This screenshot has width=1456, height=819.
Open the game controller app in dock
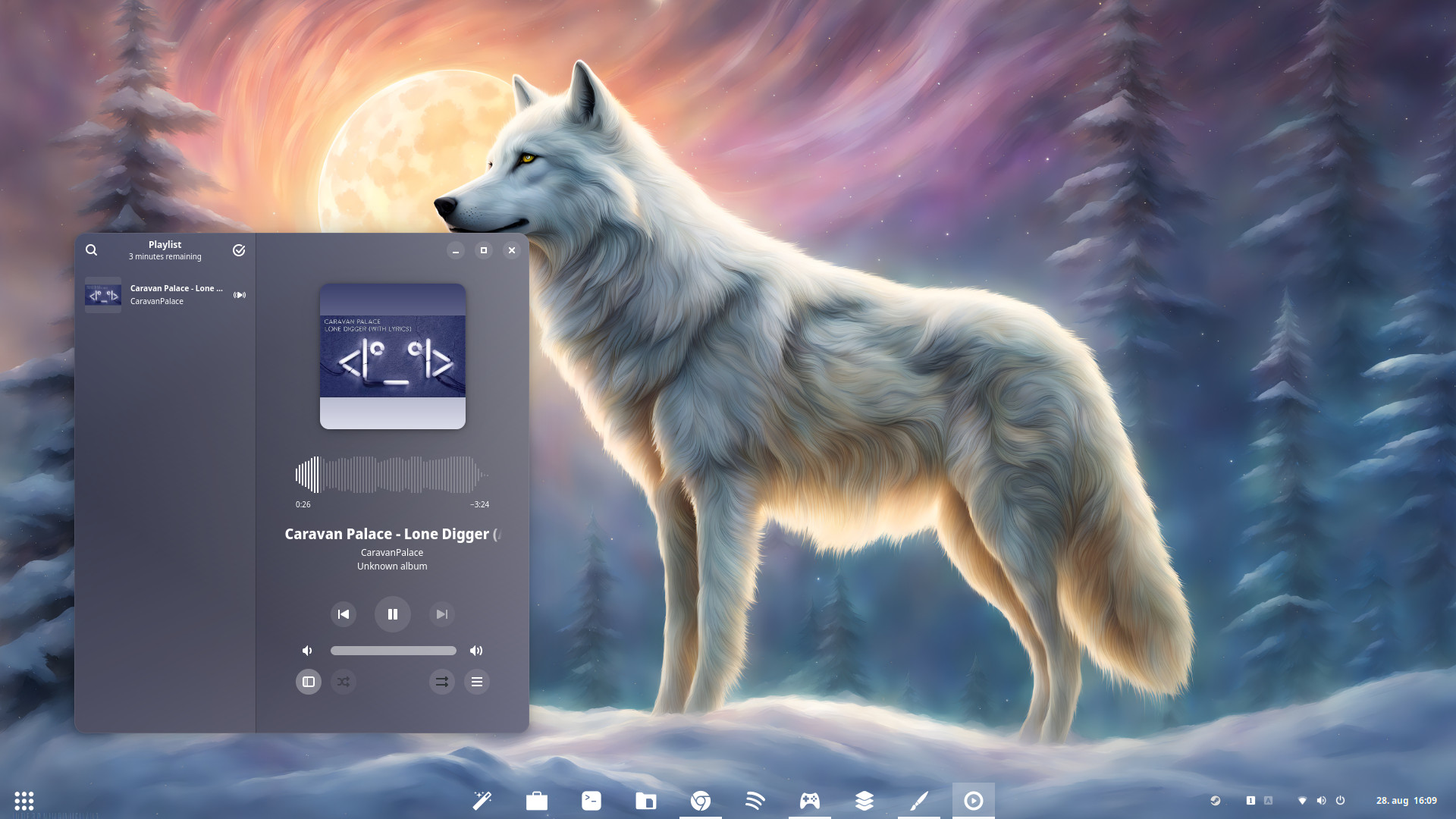point(810,801)
